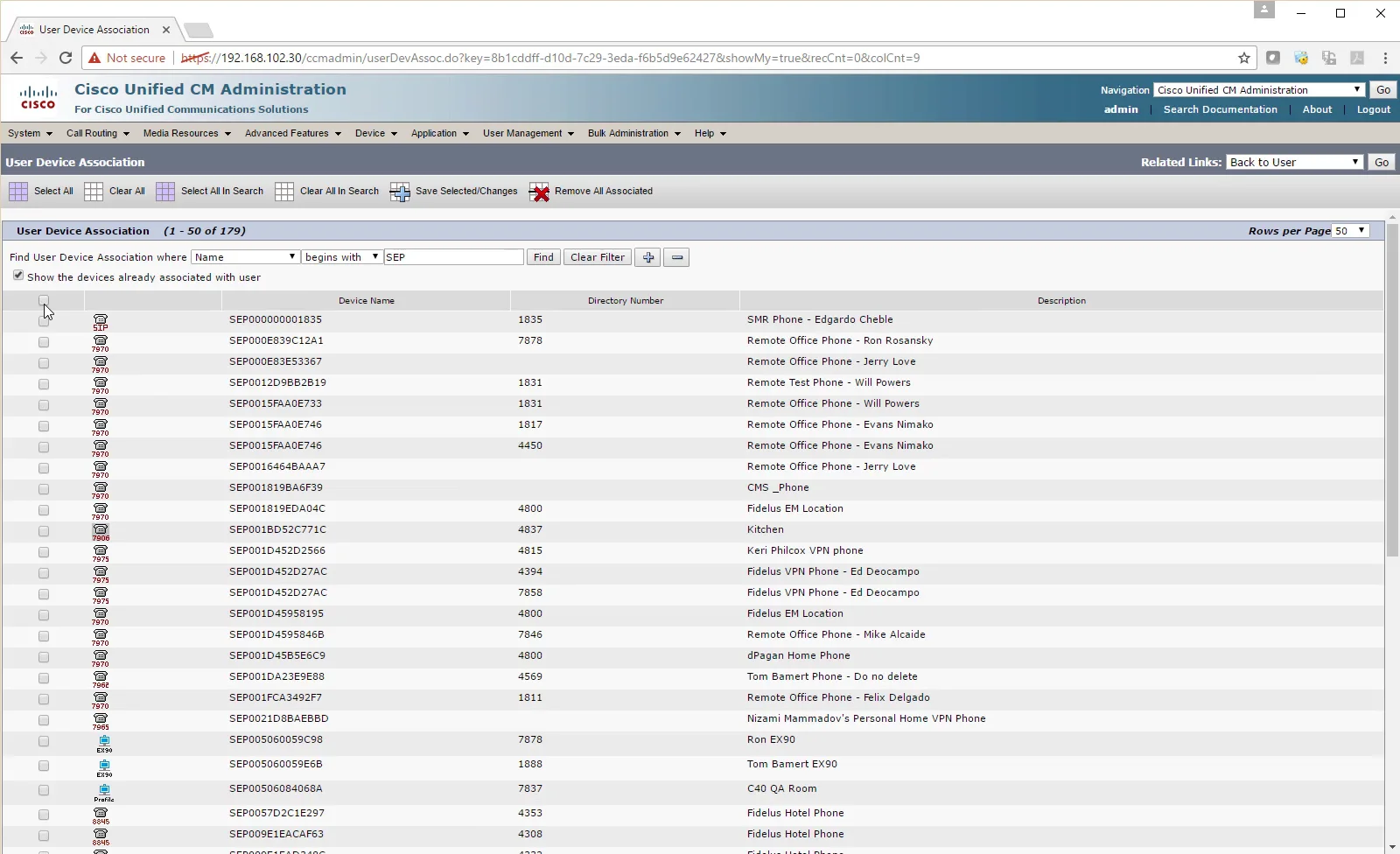Click the About link
1400x854 pixels.
(x=1317, y=109)
